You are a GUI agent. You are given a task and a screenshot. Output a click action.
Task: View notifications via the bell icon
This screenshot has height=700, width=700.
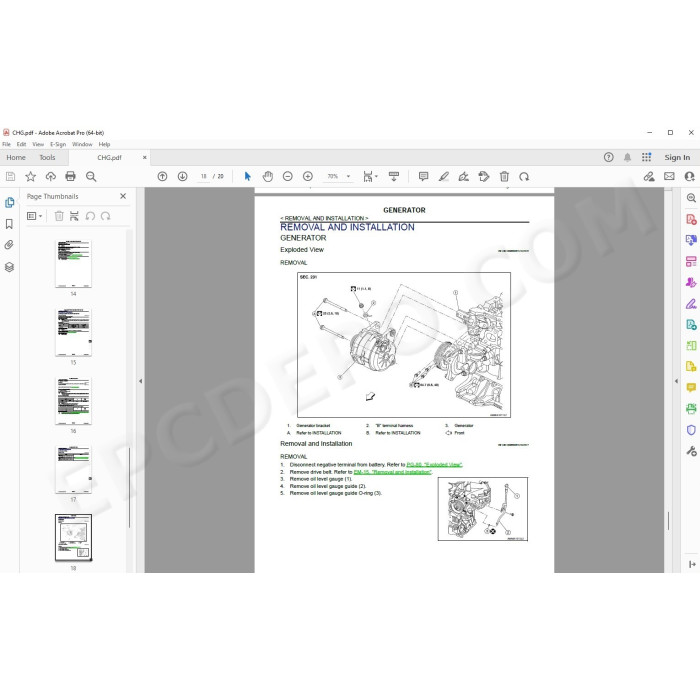[627, 157]
